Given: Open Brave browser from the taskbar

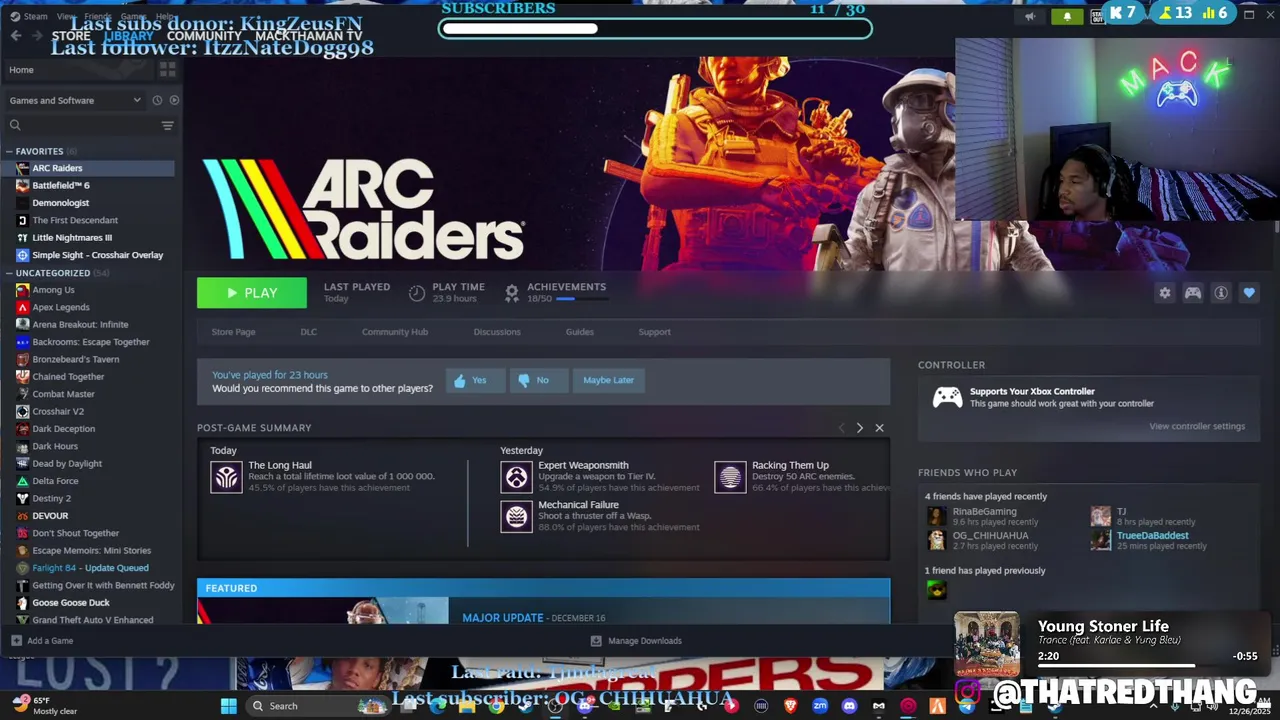Looking at the screenshot, I should pyautogui.click(x=790, y=706).
